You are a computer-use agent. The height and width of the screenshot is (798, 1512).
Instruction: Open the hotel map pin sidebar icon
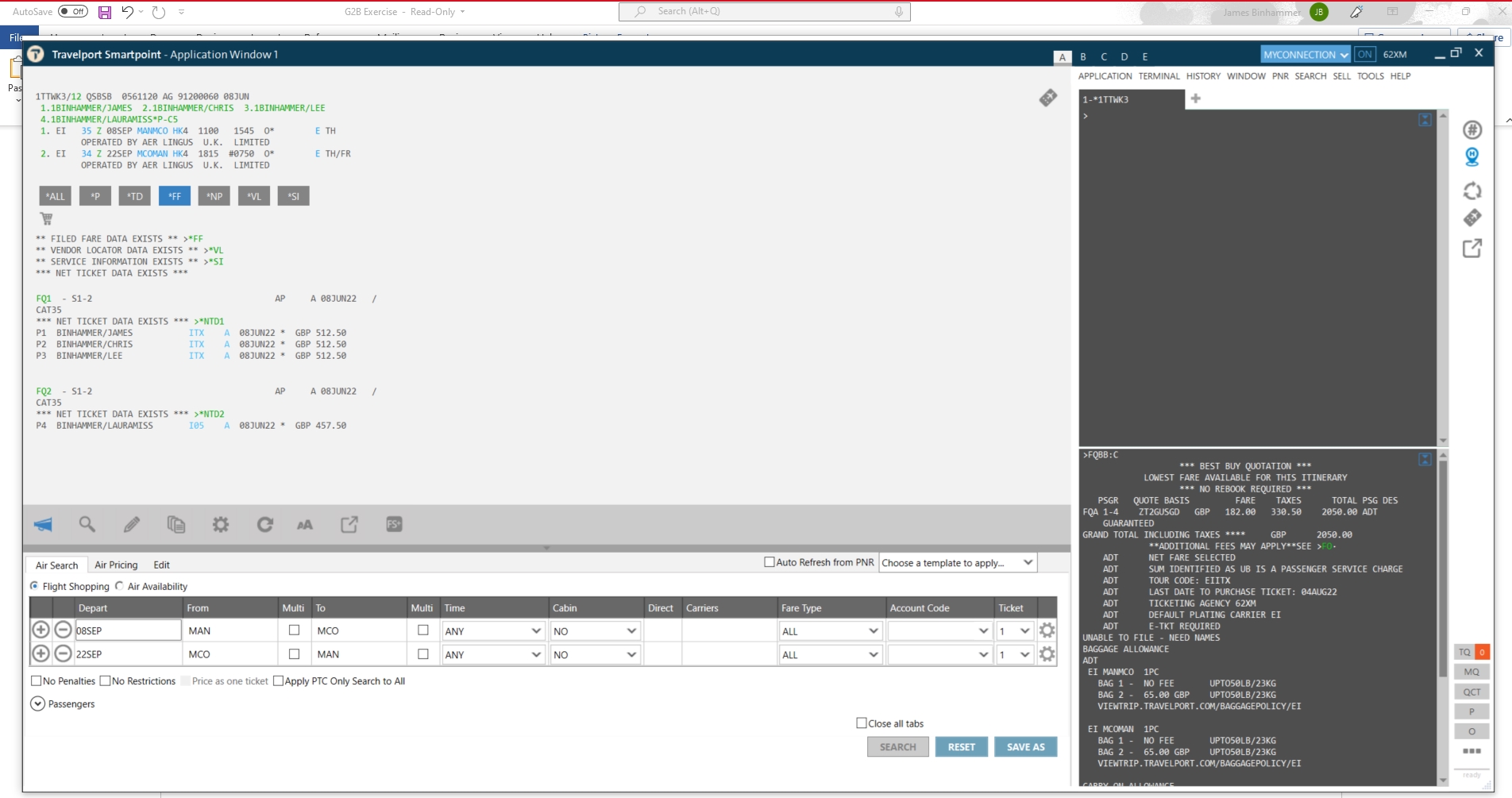tap(1472, 157)
